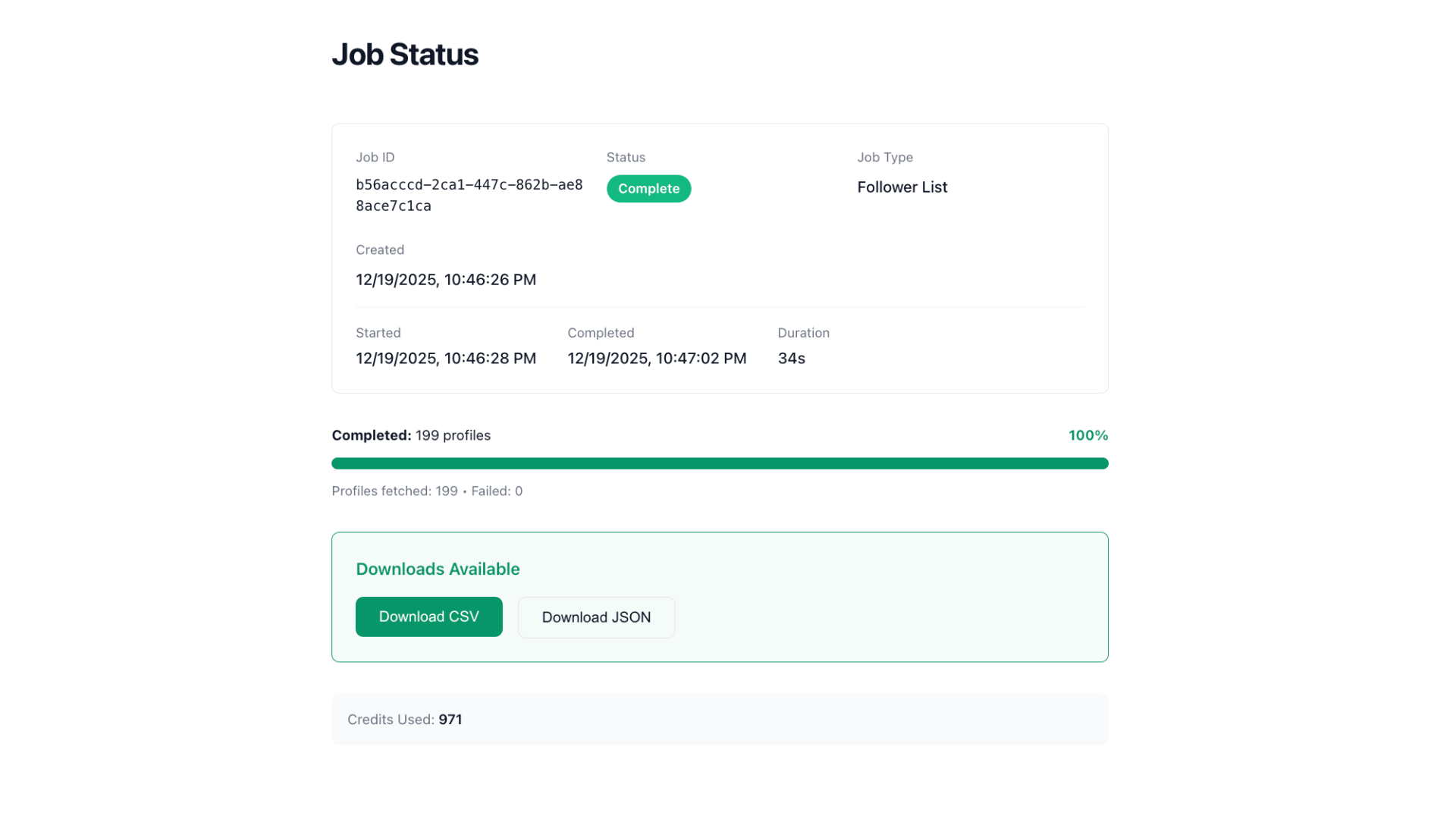This screenshot has width=1456, height=819.
Task: Click the 34s duration value
Action: tap(791, 359)
